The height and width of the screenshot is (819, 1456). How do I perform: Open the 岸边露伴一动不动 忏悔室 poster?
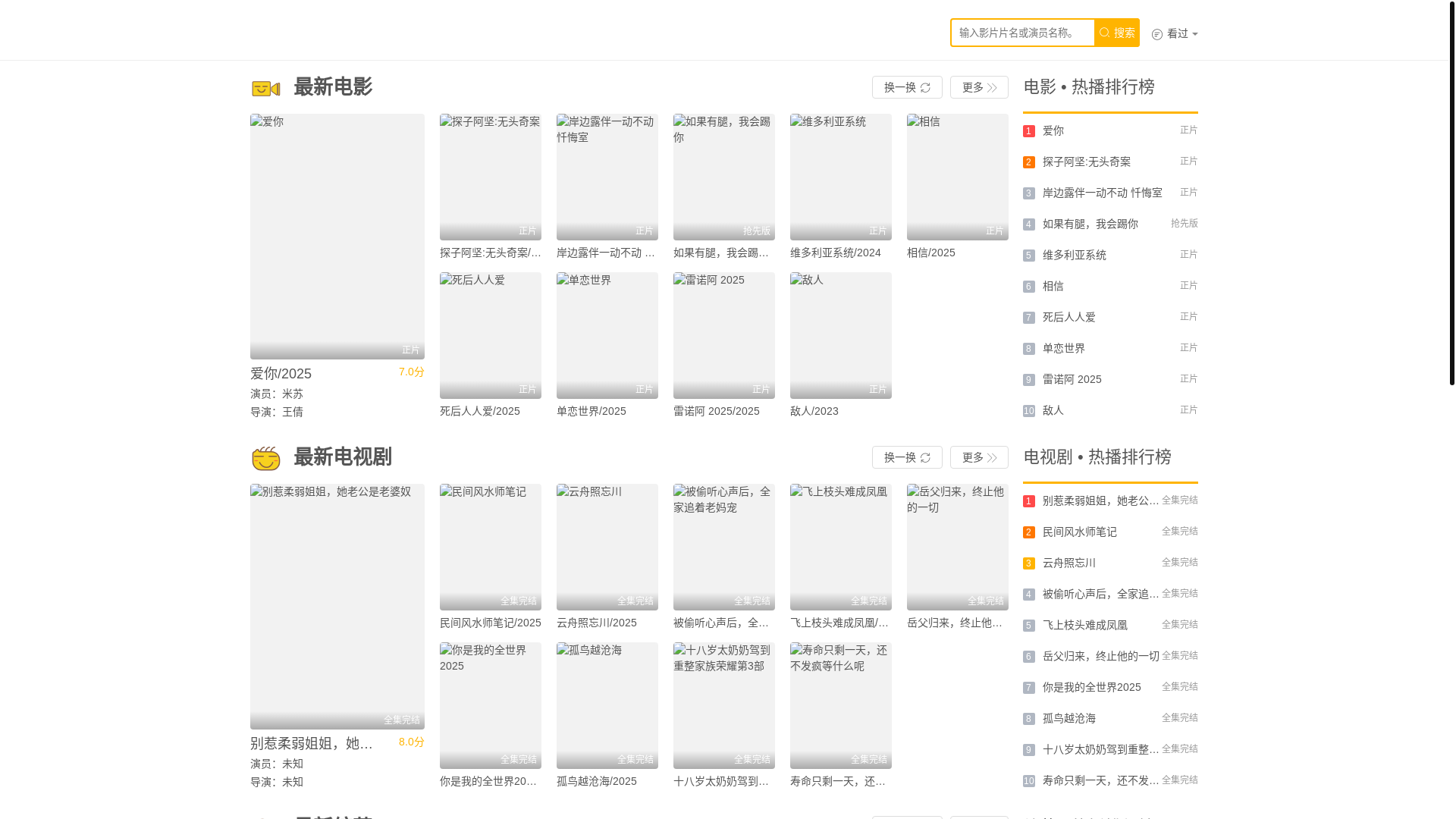coord(607,177)
